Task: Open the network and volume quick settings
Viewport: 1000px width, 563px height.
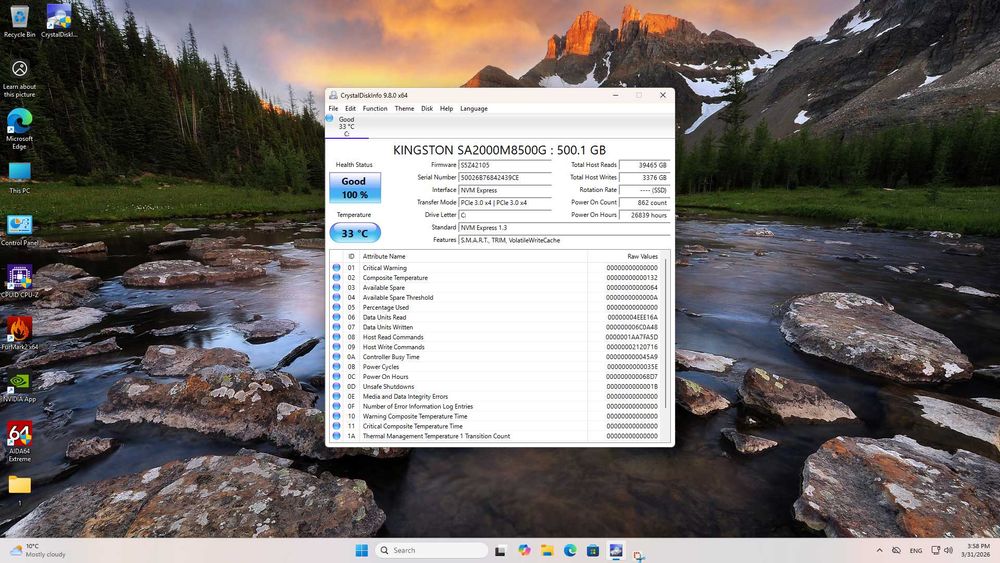Action: [x=942, y=550]
